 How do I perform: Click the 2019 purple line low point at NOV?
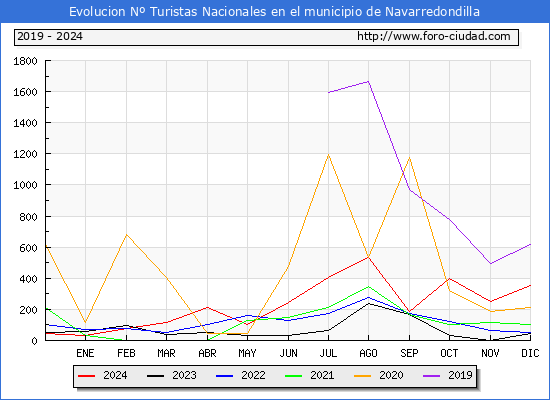(490, 264)
